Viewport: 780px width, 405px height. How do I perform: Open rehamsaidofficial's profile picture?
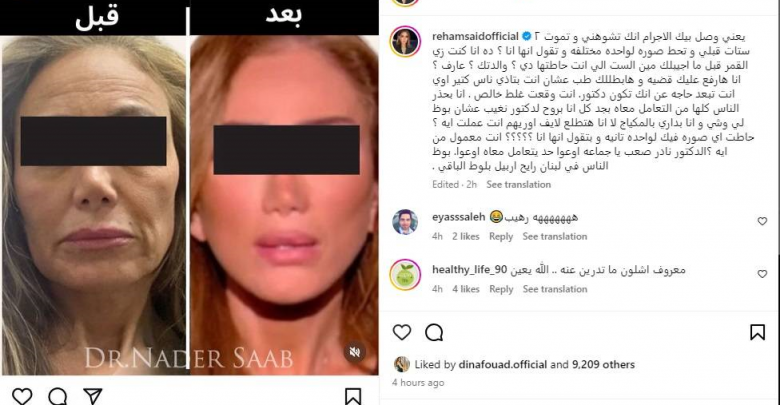405,42
